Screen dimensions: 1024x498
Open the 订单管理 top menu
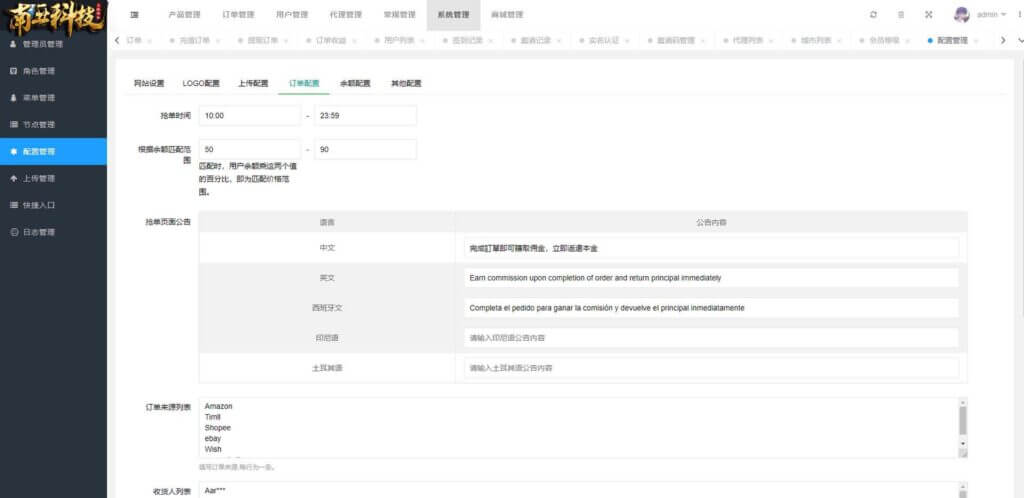click(238, 14)
